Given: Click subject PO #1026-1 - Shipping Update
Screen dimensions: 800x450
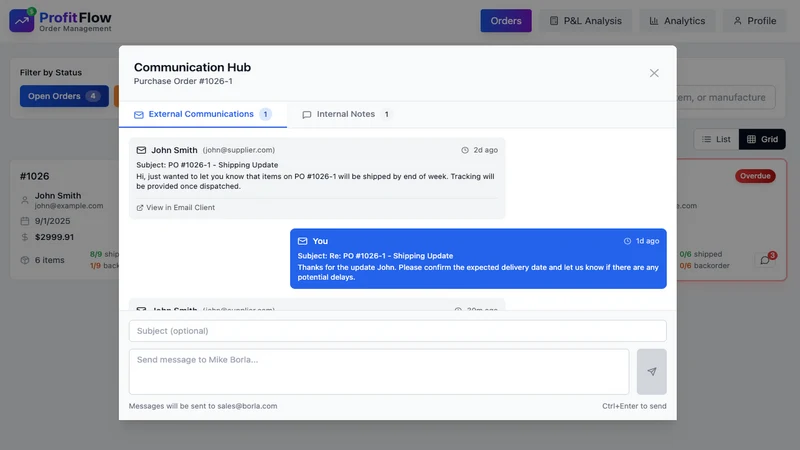Looking at the screenshot, I should pos(207,165).
